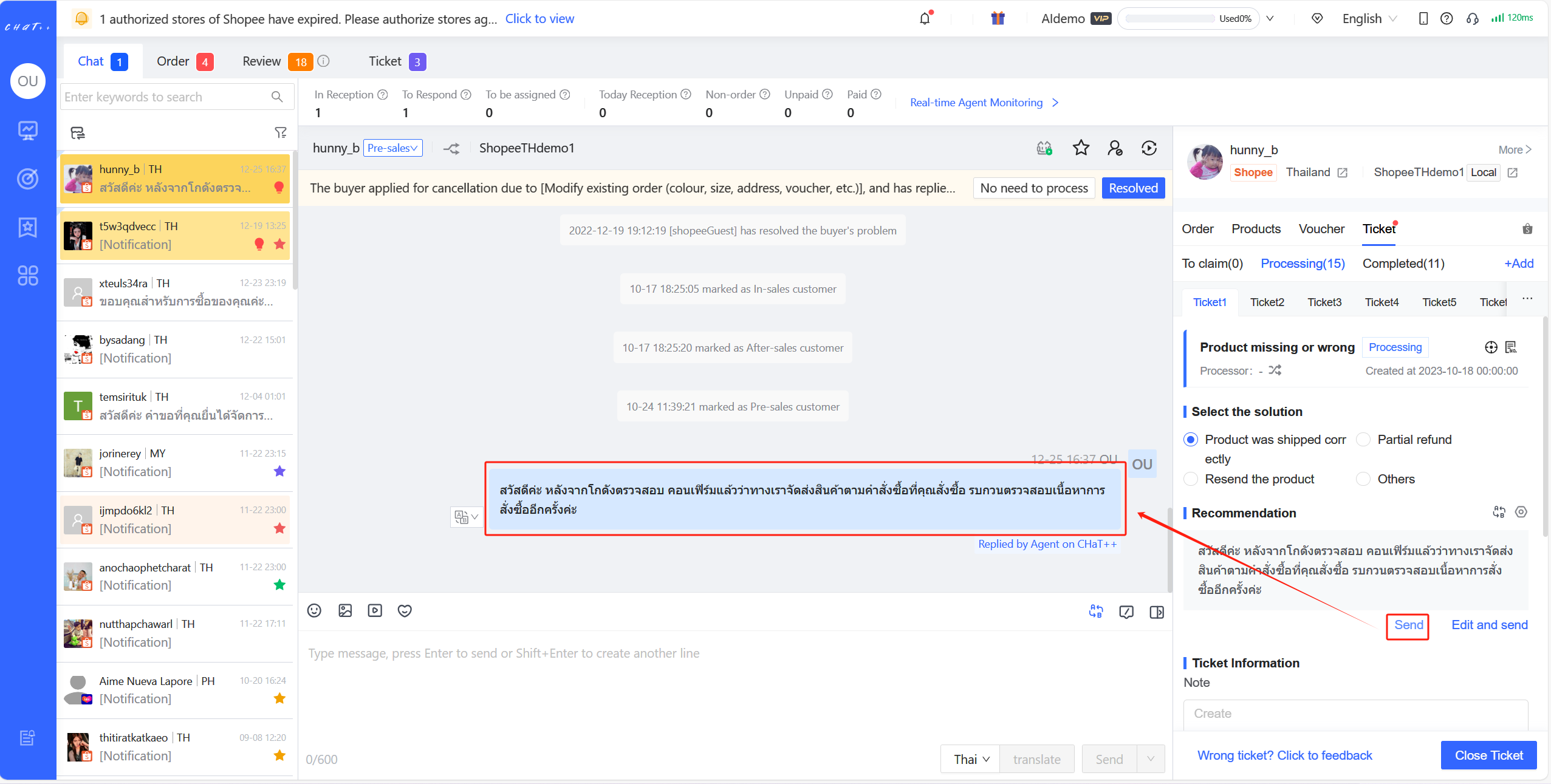Viewport: 1551px width, 784px height.
Task: Refresh the recommendation translation icon
Action: pyautogui.click(x=1499, y=512)
